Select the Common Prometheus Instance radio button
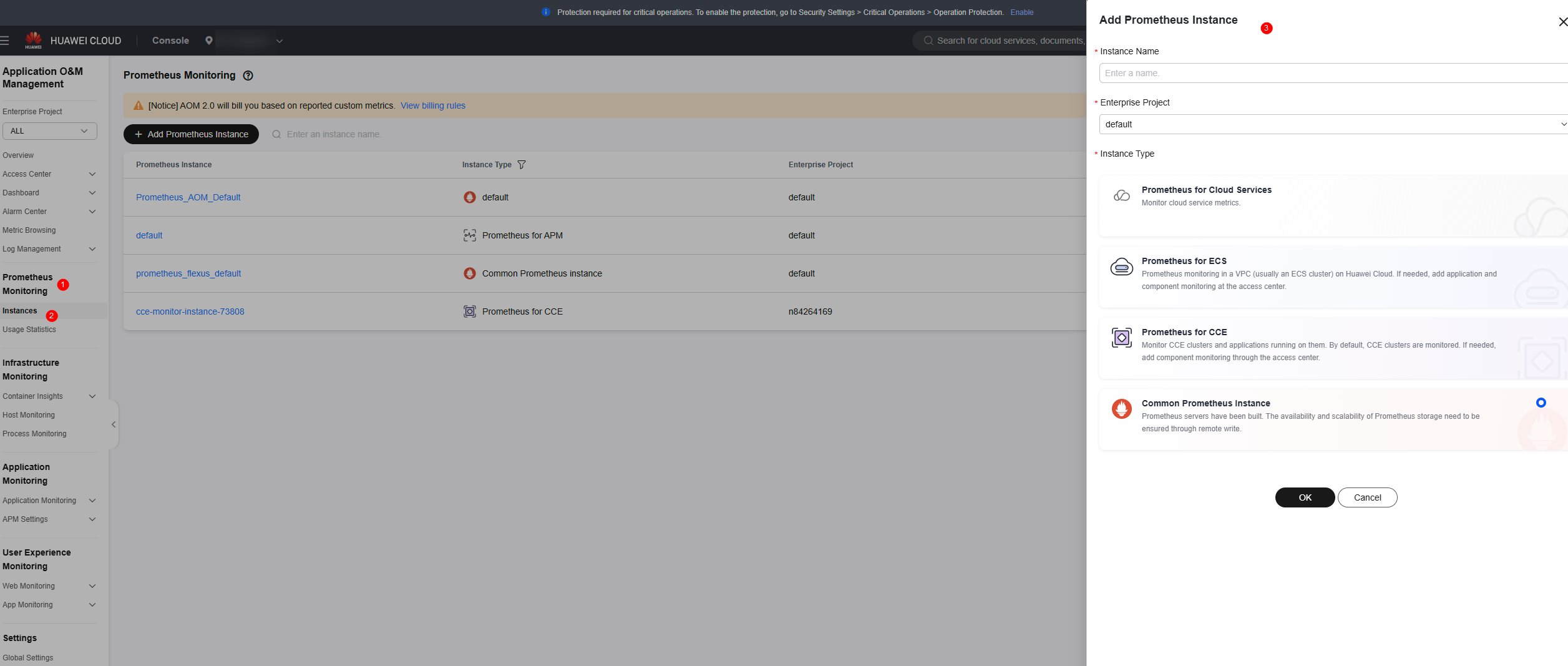Viewport: 1568px width, 666px height. point(1541,403)
